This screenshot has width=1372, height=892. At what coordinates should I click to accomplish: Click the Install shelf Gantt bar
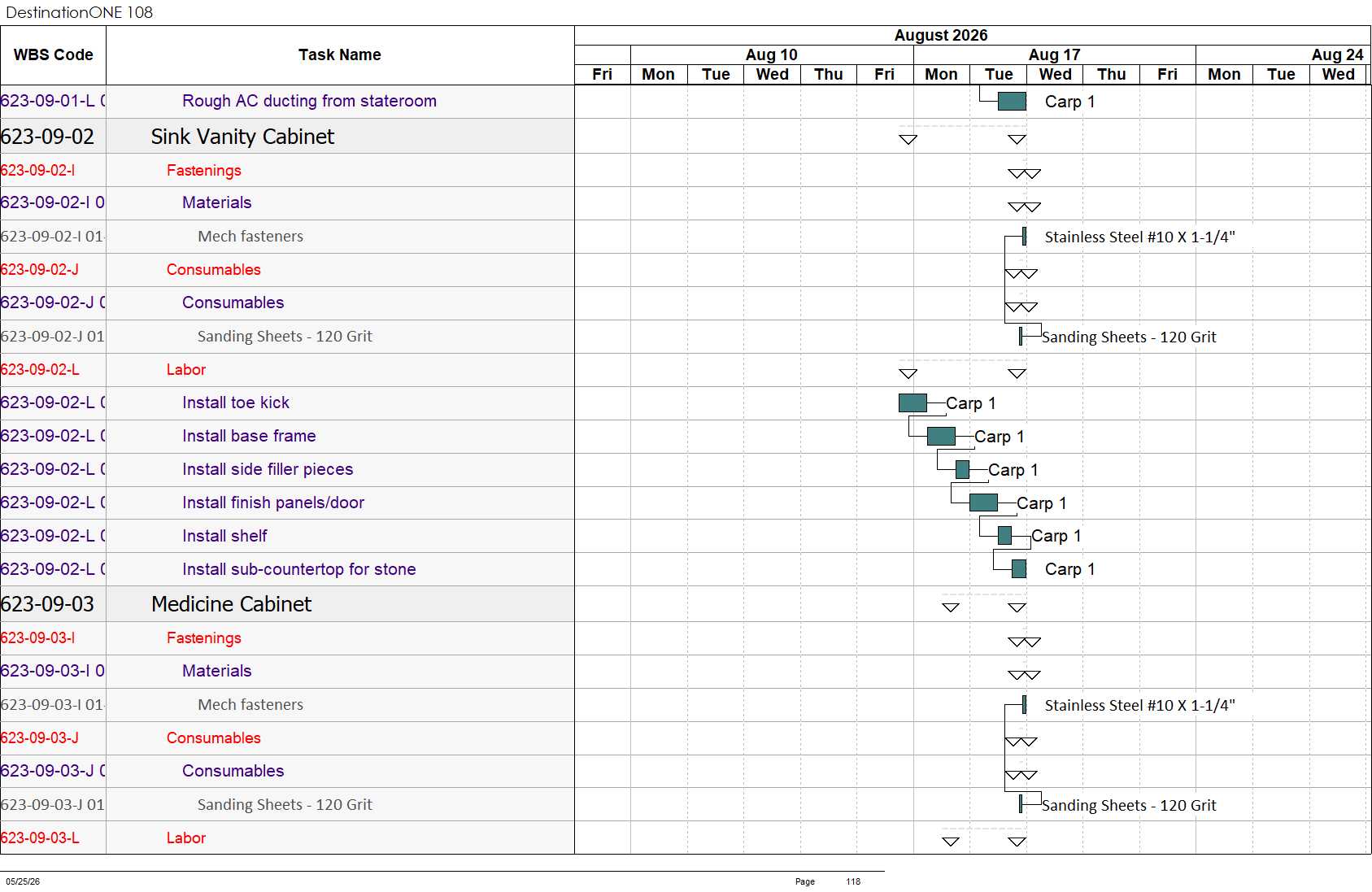(1004, 535)
